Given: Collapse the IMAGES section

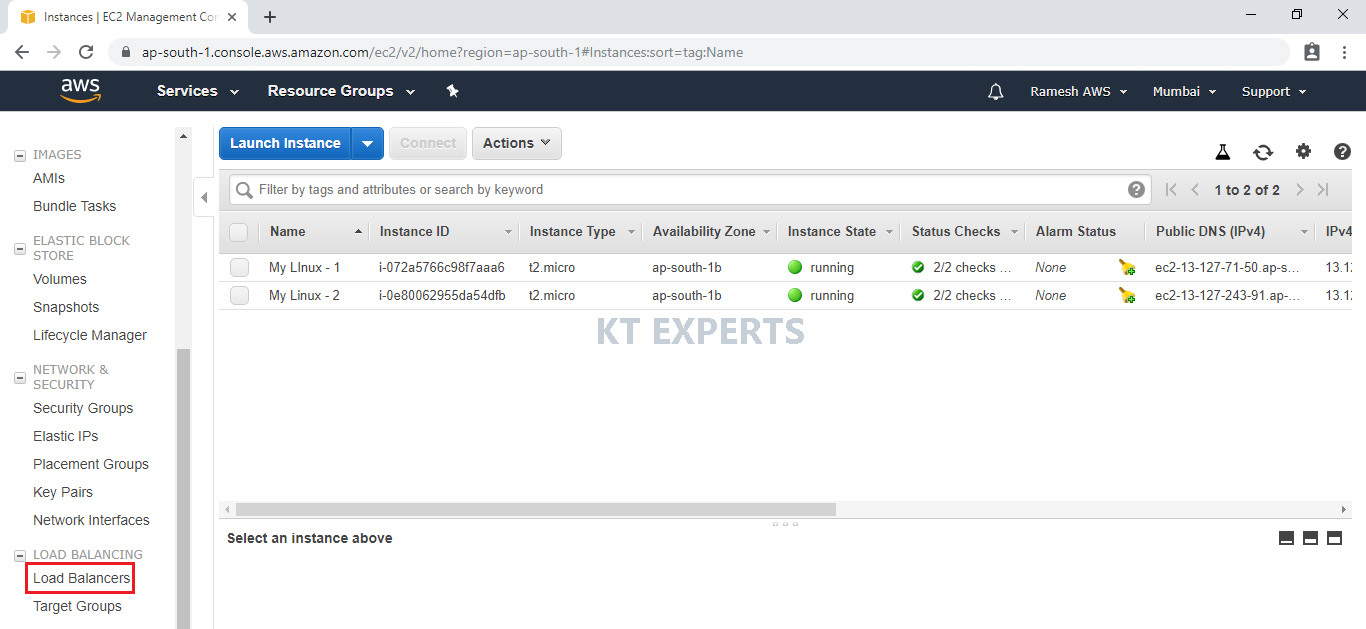Looking at the screenshot, I should coord(19,155).
